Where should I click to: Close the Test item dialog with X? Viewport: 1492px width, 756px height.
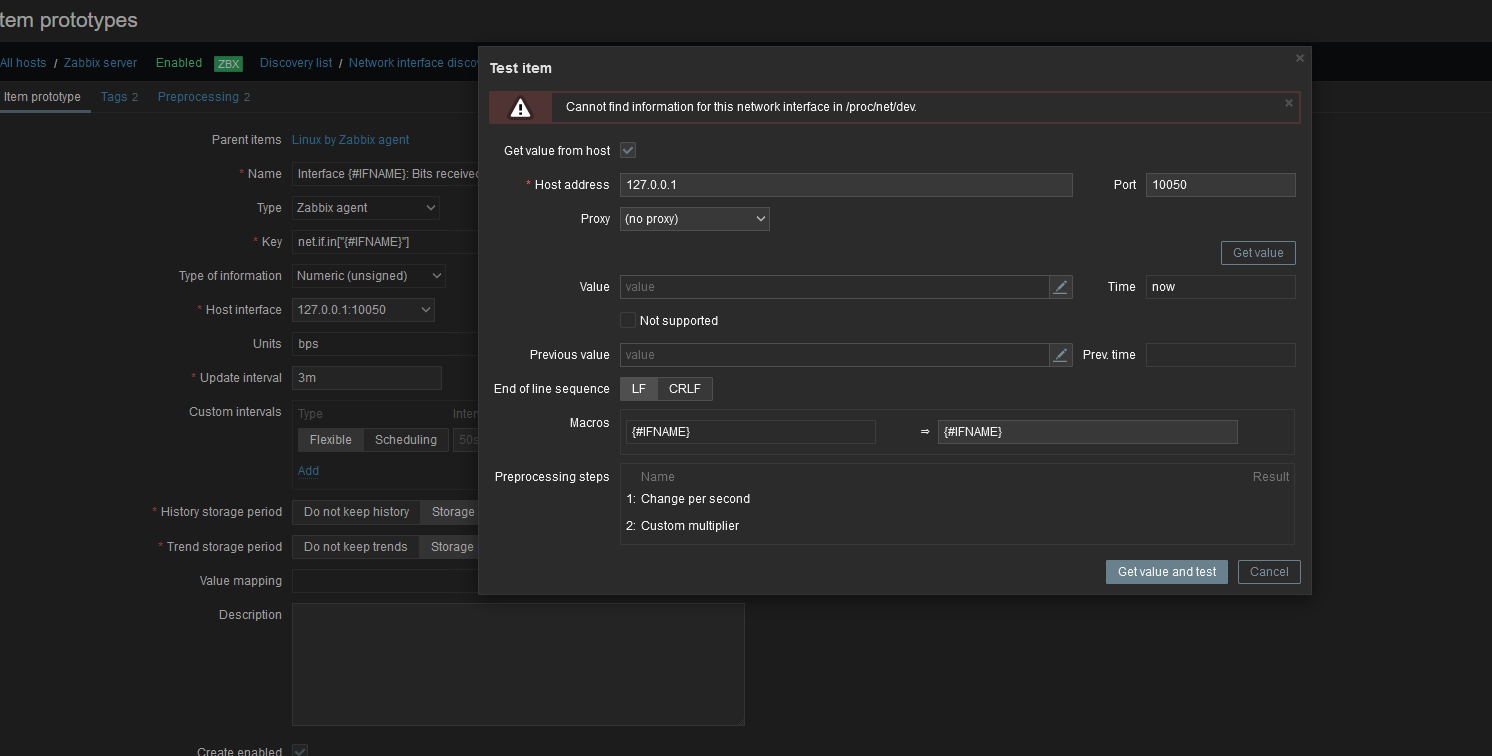[1299, 58]
